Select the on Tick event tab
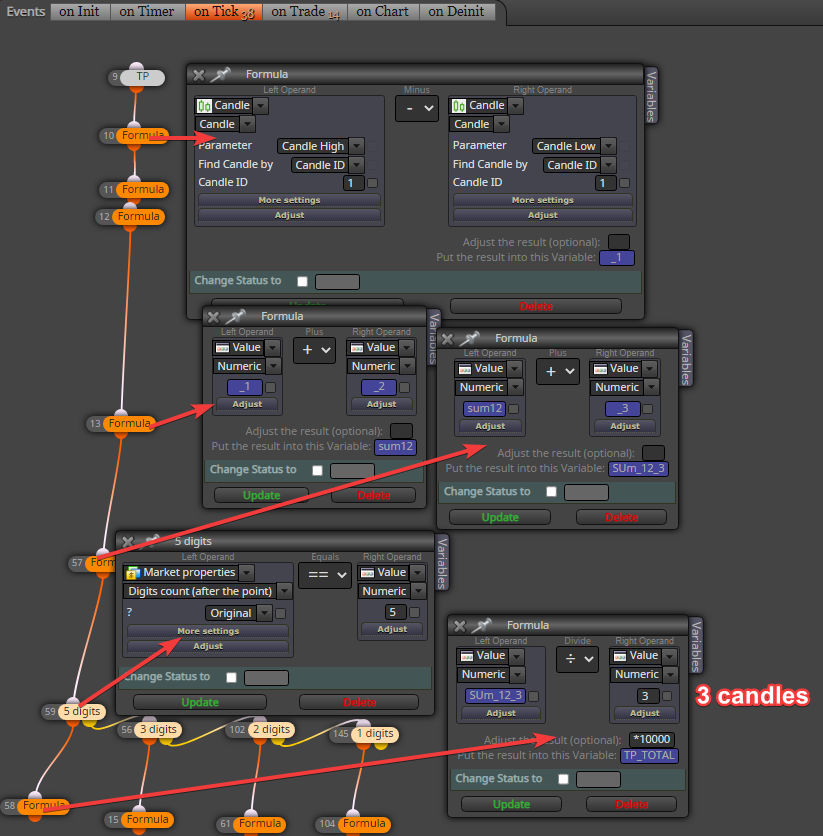The height and width of the screenshot is (836, 823). tap(224, 11)
